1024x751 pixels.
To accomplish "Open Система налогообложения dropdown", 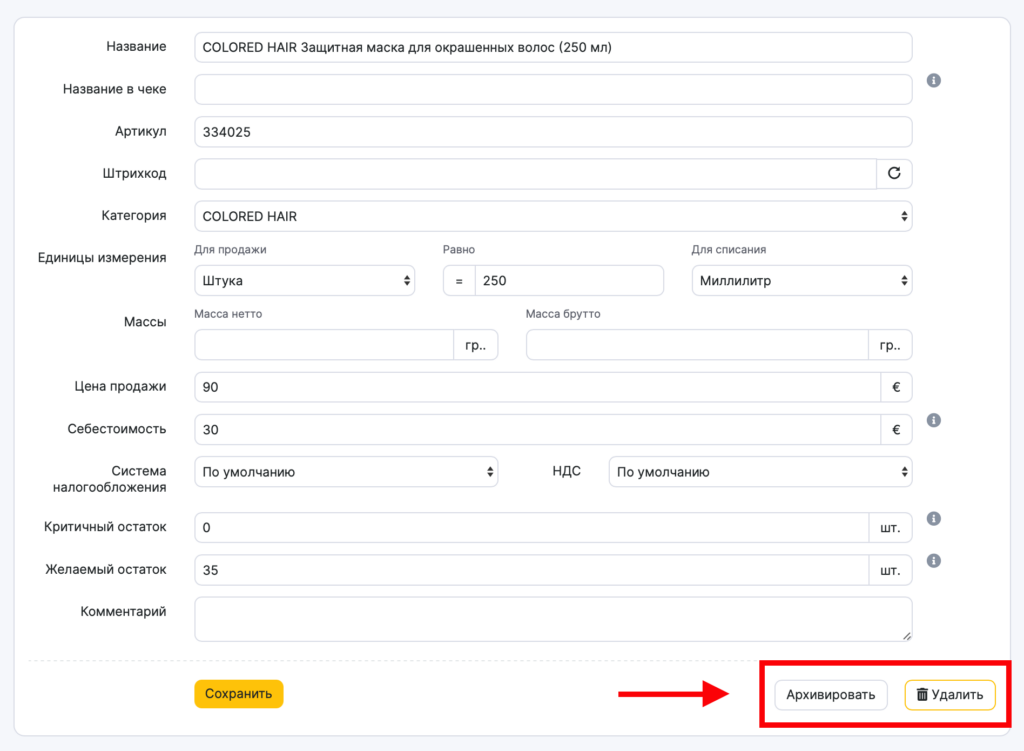I will tap(346, 472).
